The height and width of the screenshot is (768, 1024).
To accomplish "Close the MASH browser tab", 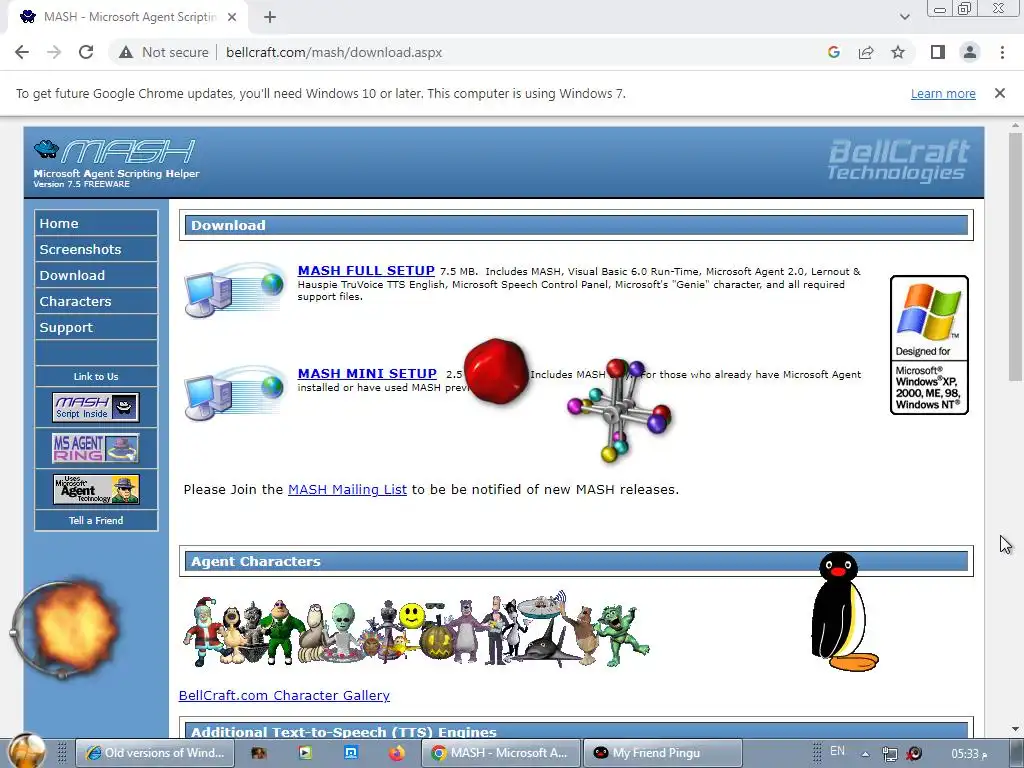I will click(x=232, y=17).
